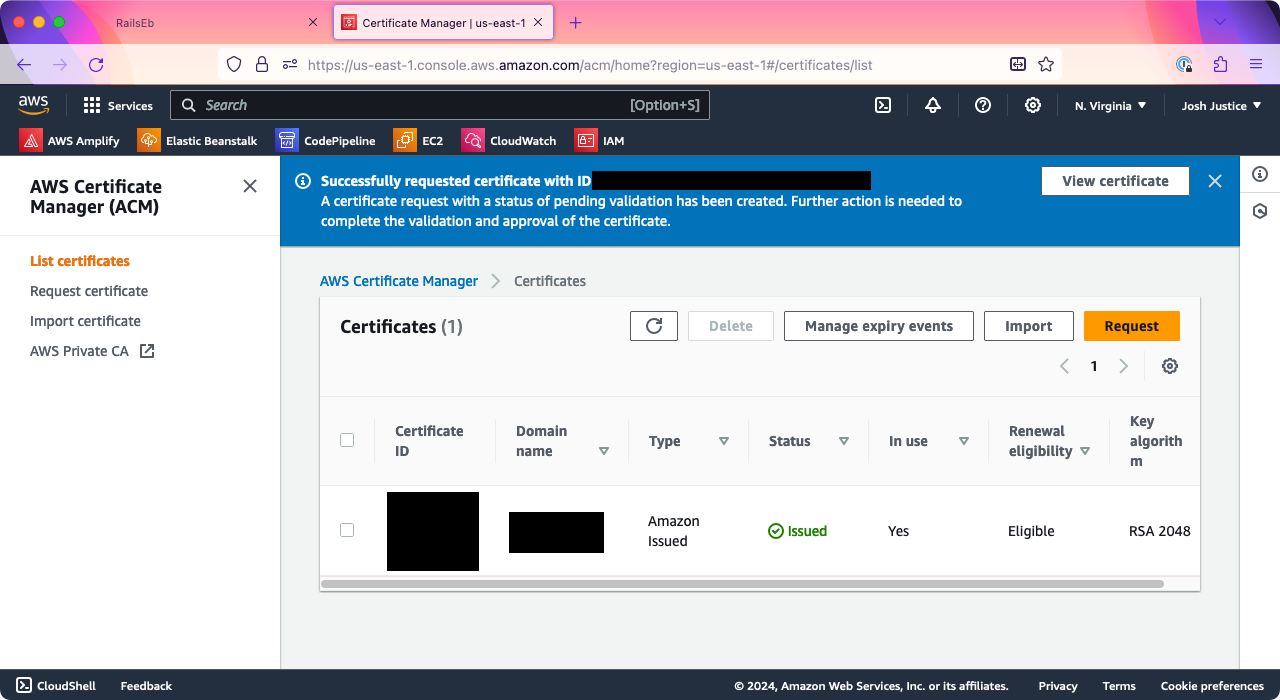Open the Terms footer link
The width and height of the screenshot is (1280, 700).
(x=1119, y=686)
